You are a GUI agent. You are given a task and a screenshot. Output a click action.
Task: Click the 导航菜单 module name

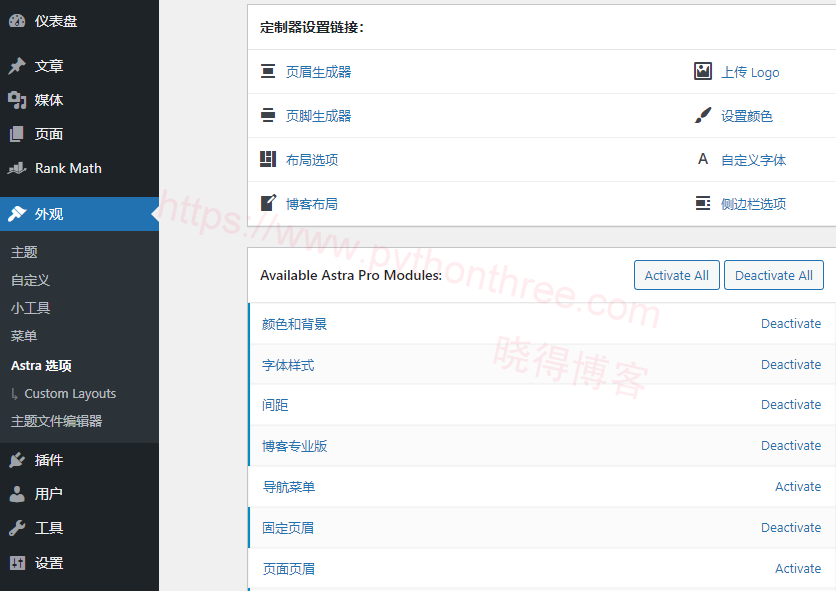[288, 487]
